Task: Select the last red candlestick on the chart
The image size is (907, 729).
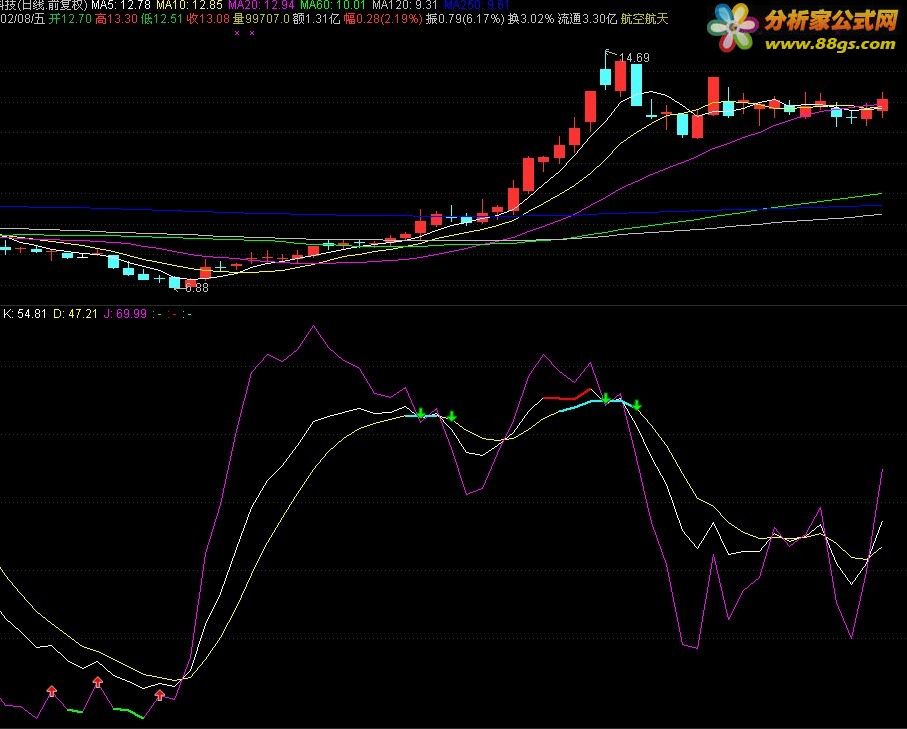Action: [883, 104]
